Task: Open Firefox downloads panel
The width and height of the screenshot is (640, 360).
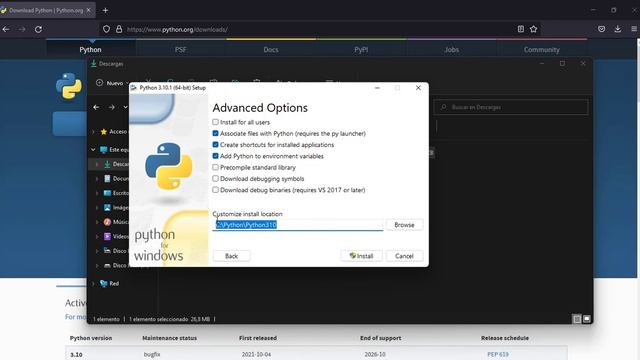Action: coord(618,29)
